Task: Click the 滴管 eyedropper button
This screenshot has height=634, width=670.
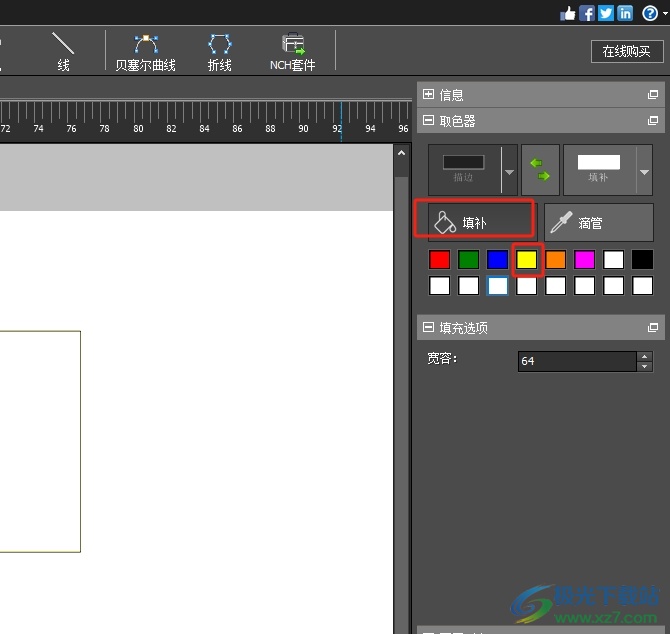Action: (597, 223)
